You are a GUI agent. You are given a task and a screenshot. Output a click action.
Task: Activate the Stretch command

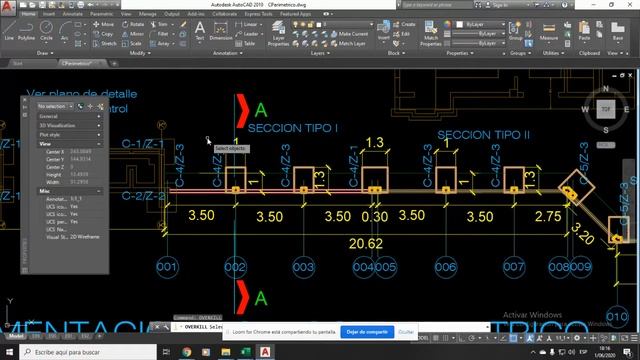(105, 43)
